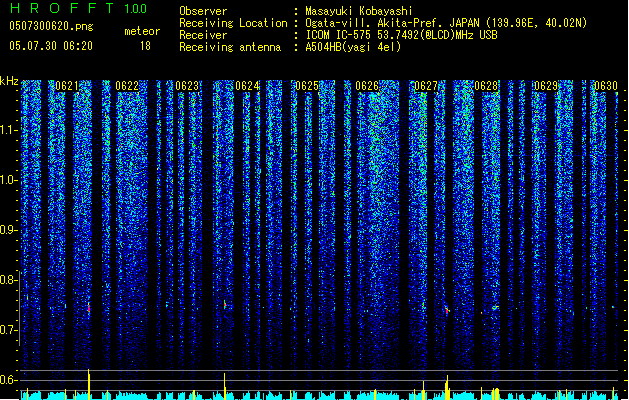629x400 pixels.
Task: Click the red meteor echo after 0627
Action: click(x=447, y=310)
